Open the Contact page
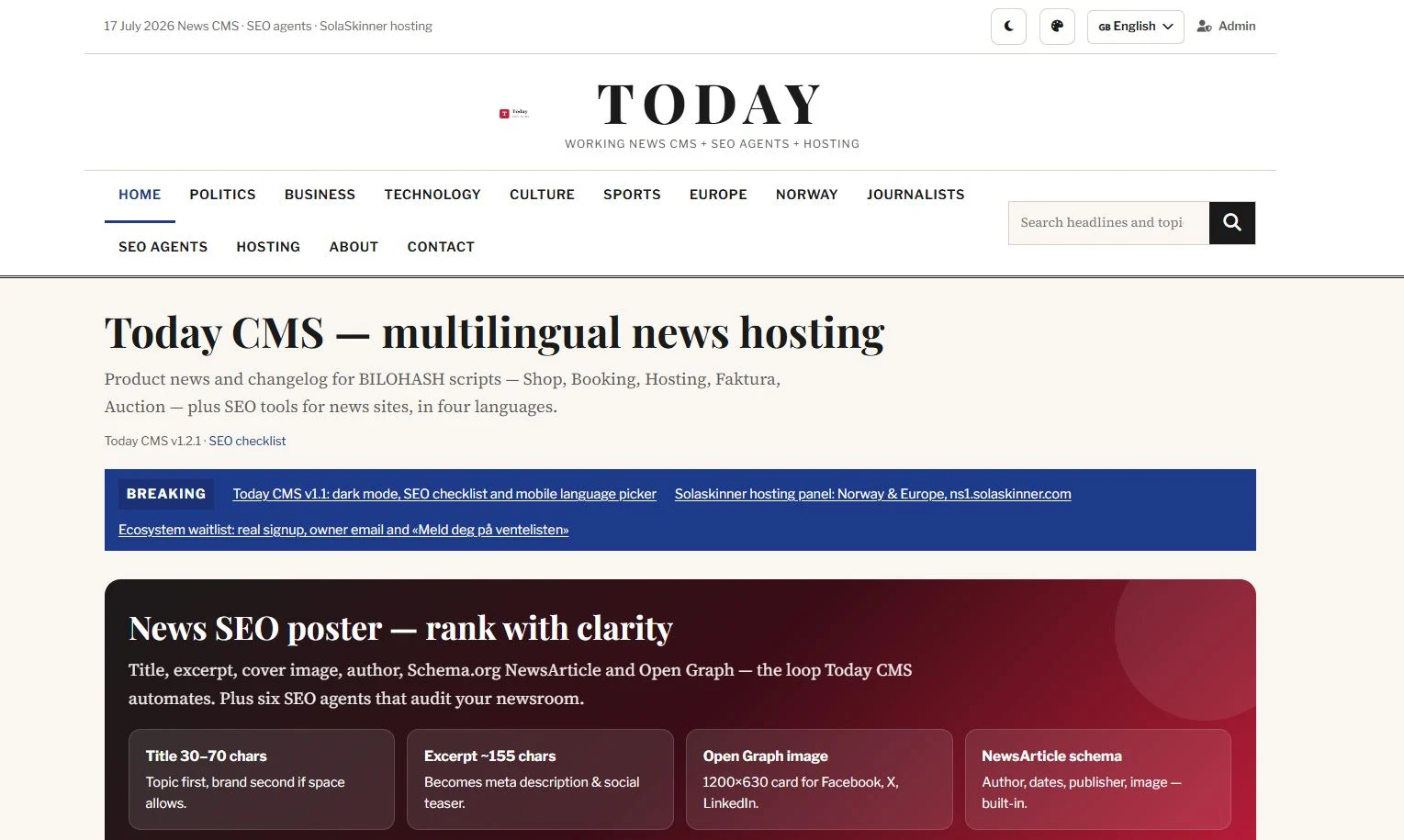This screenshot has height=840, width=1404. pyautogui.click(x=441, y=247)
